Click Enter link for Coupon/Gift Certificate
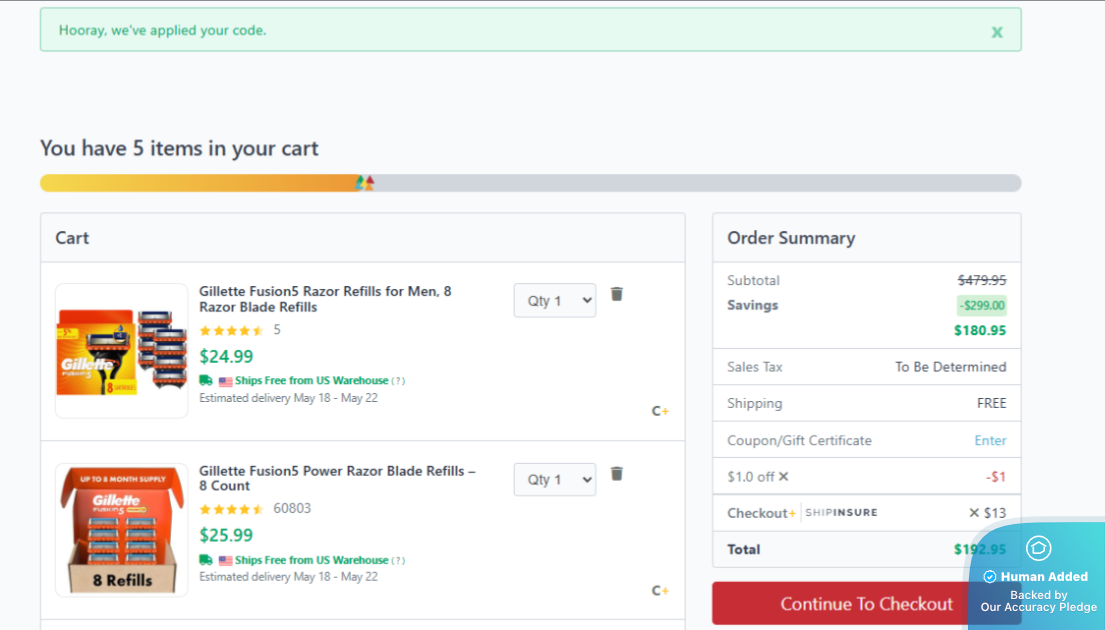 click(x=990, y=440)
